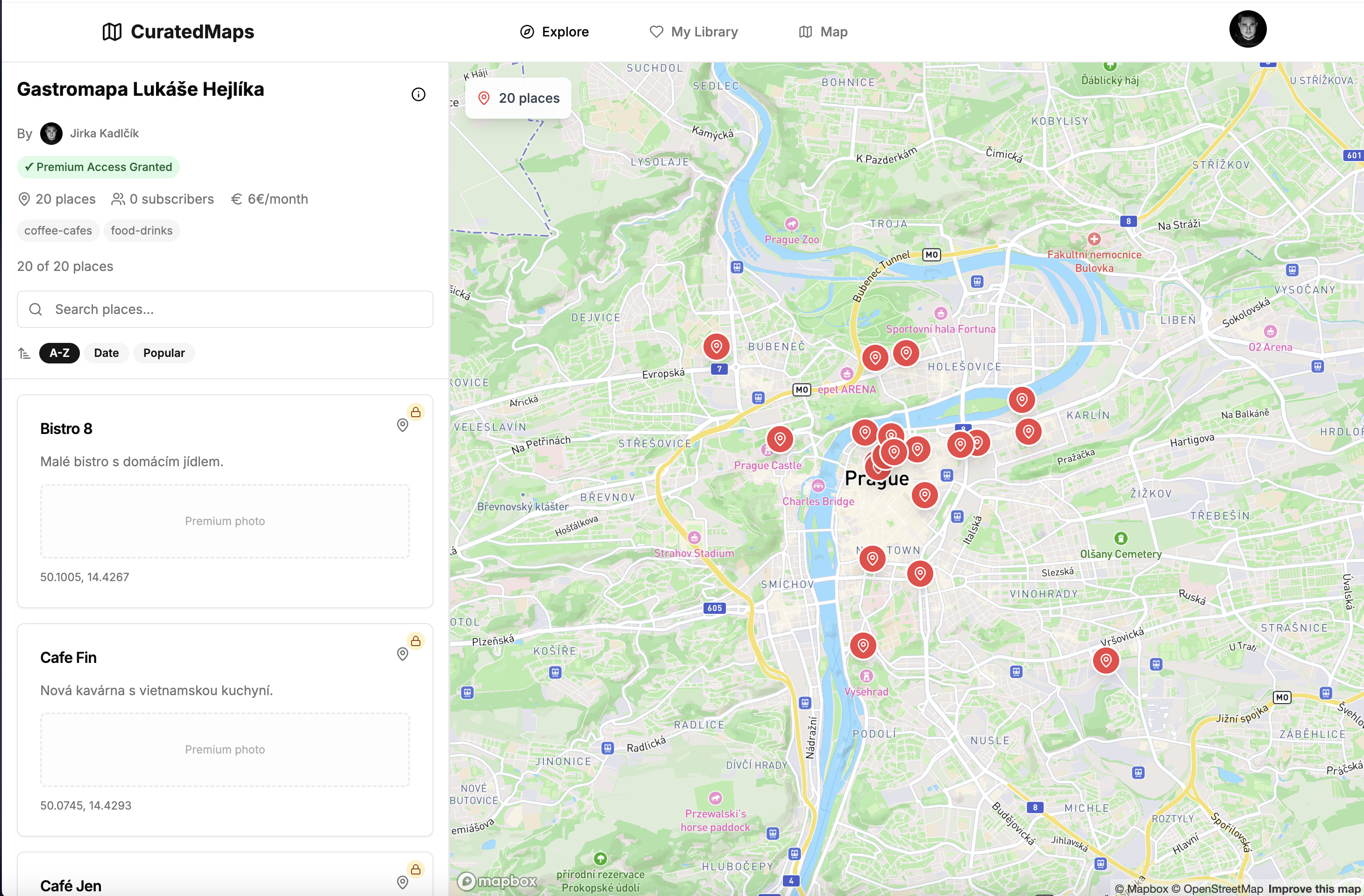Viewport: 1364px width, 896px height.
Task: Click the lock icon on Bistro 8 card
Action: [415, 412]
